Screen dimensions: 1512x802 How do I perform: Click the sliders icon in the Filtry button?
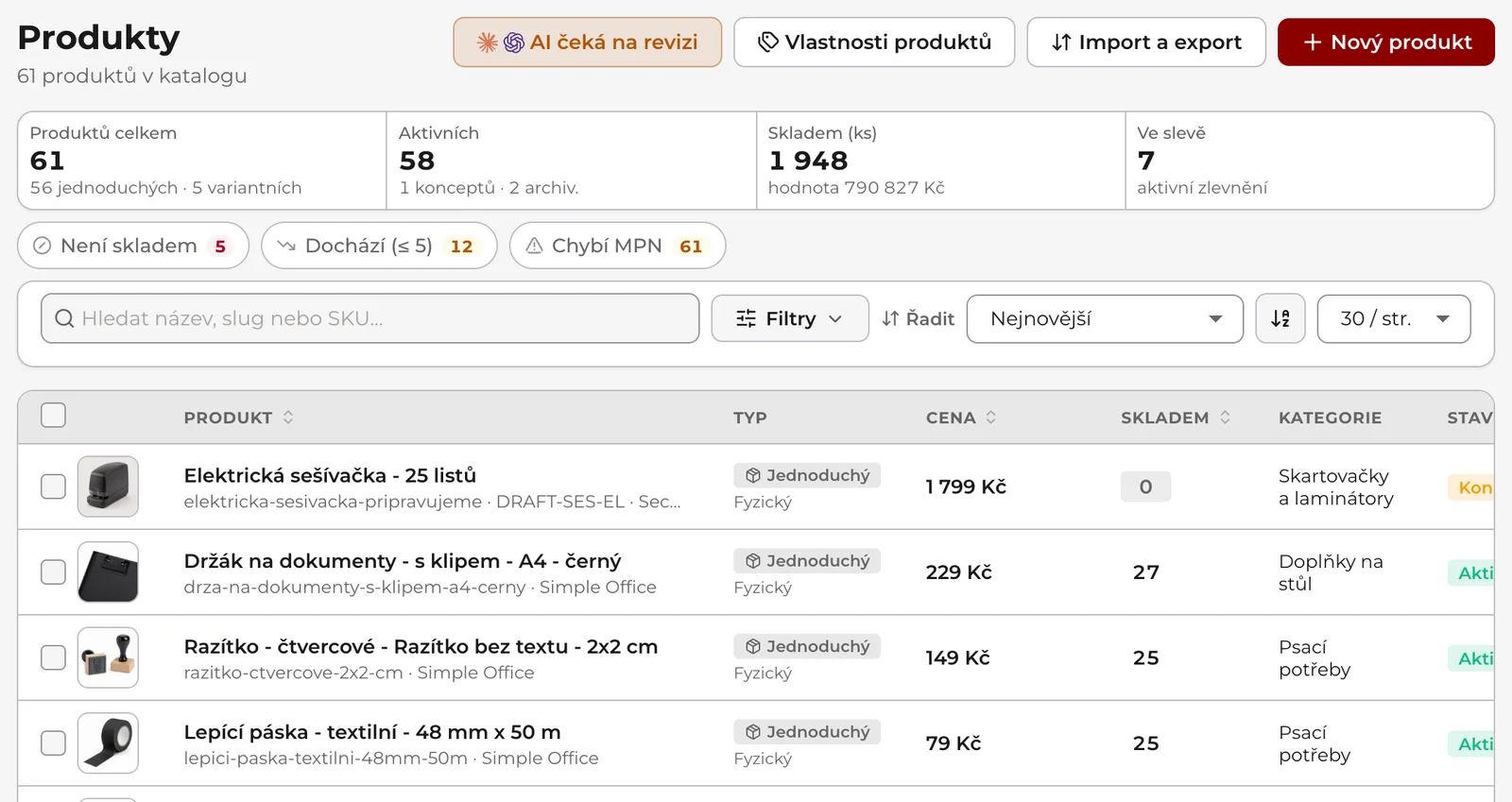point(746,318)
